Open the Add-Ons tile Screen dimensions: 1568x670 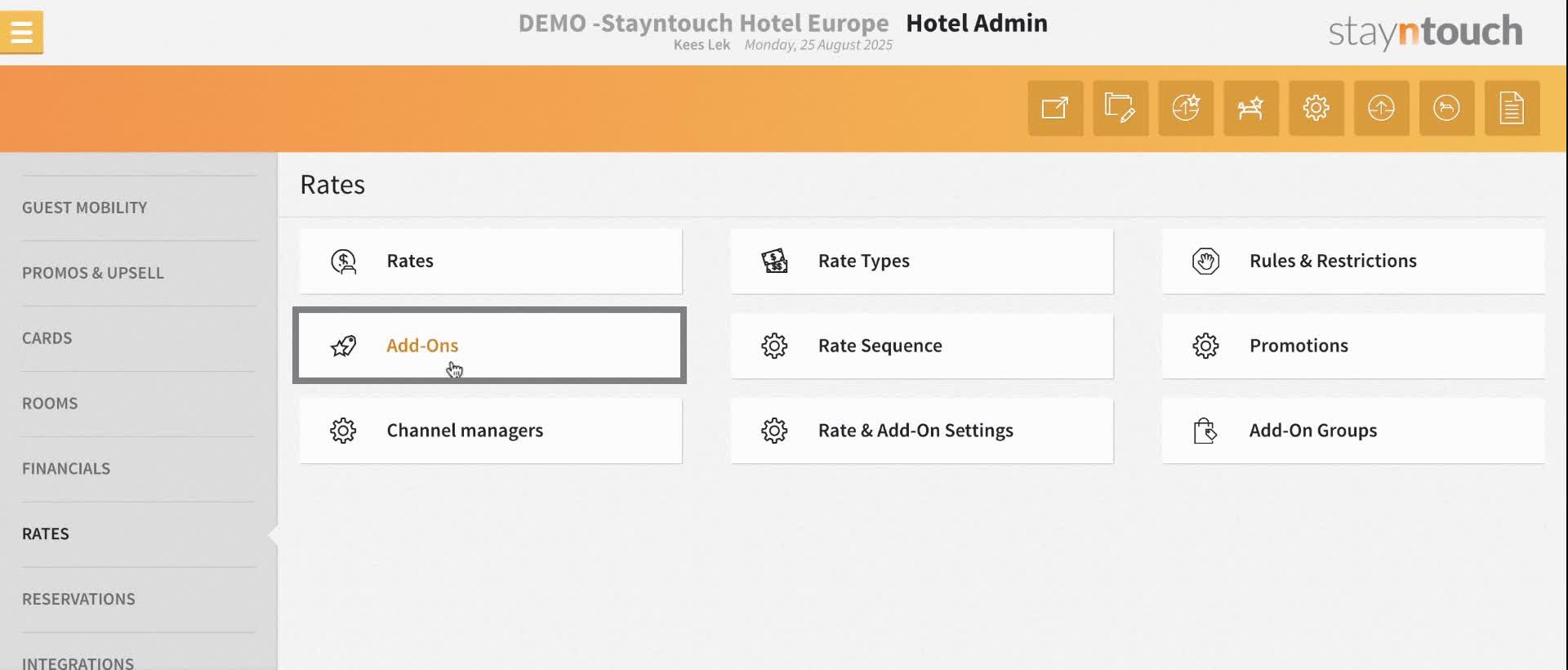490,346
